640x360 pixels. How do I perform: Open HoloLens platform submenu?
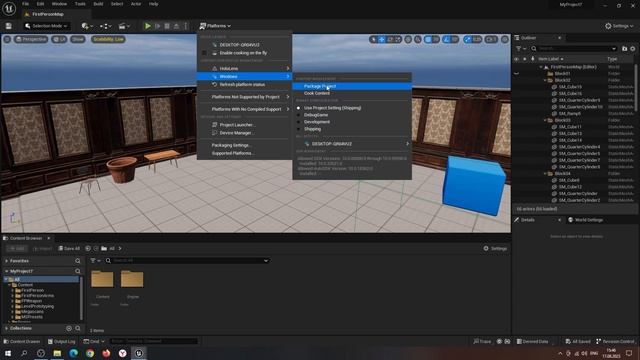244,68
